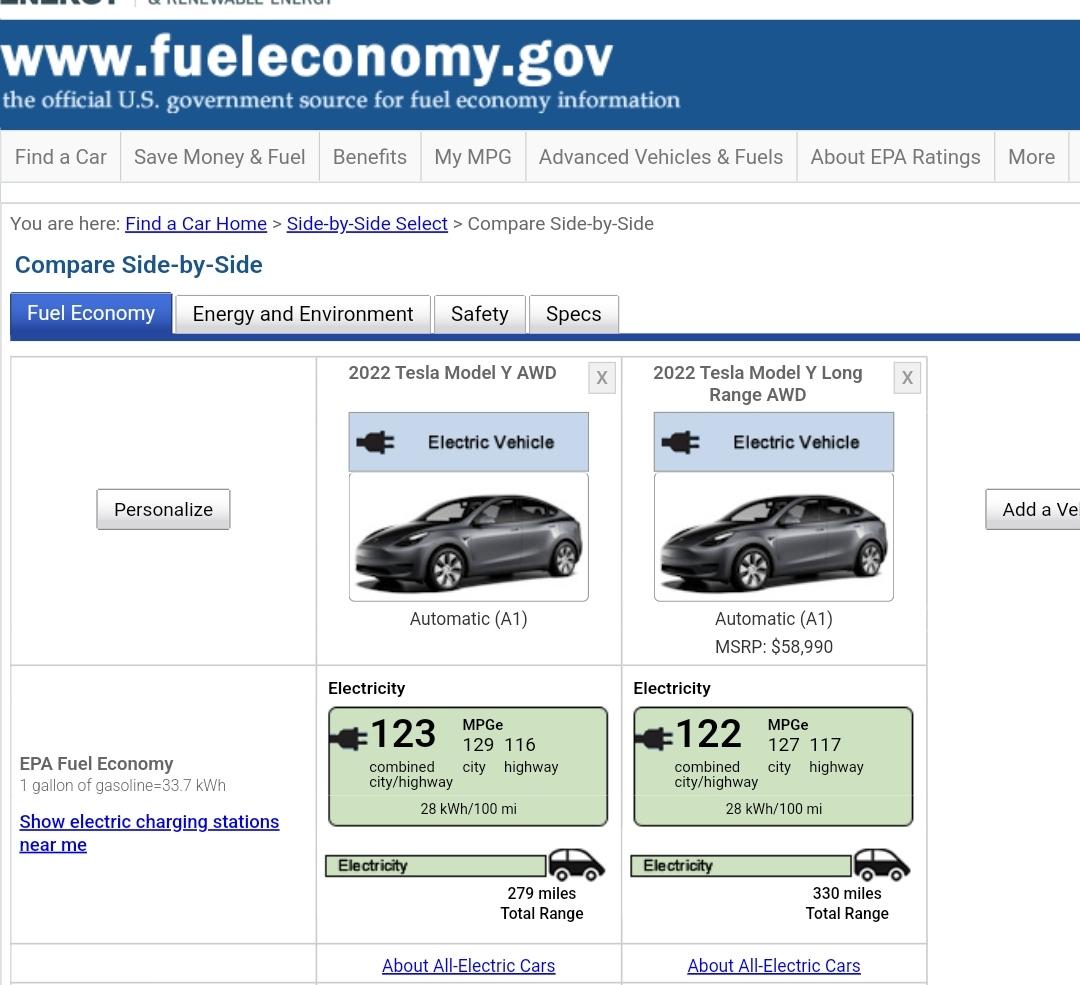Click the plug icon on Long Range AWD banner
1080x985 pixels.
[681, 442]
